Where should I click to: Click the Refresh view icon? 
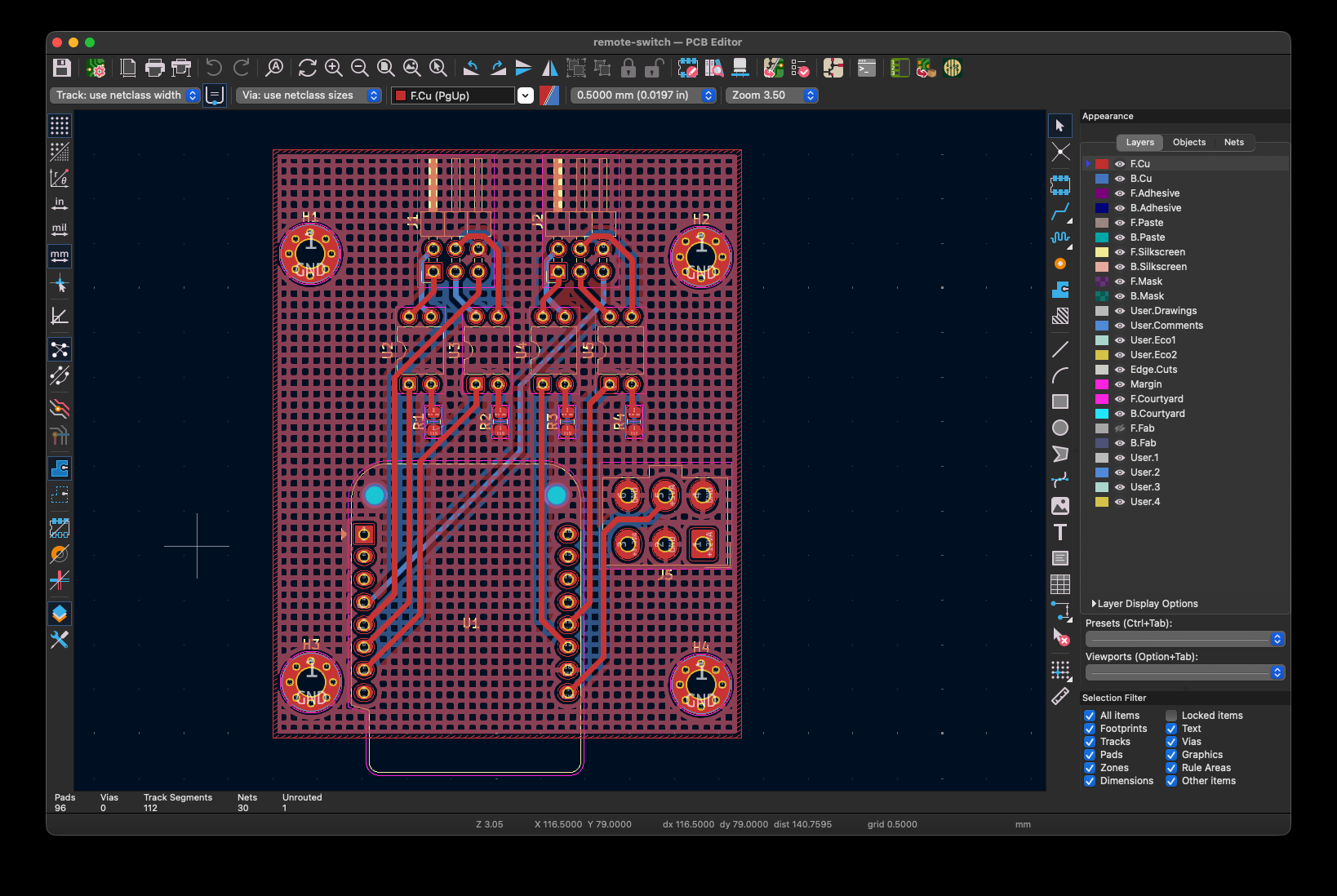(x=307, y=68)
